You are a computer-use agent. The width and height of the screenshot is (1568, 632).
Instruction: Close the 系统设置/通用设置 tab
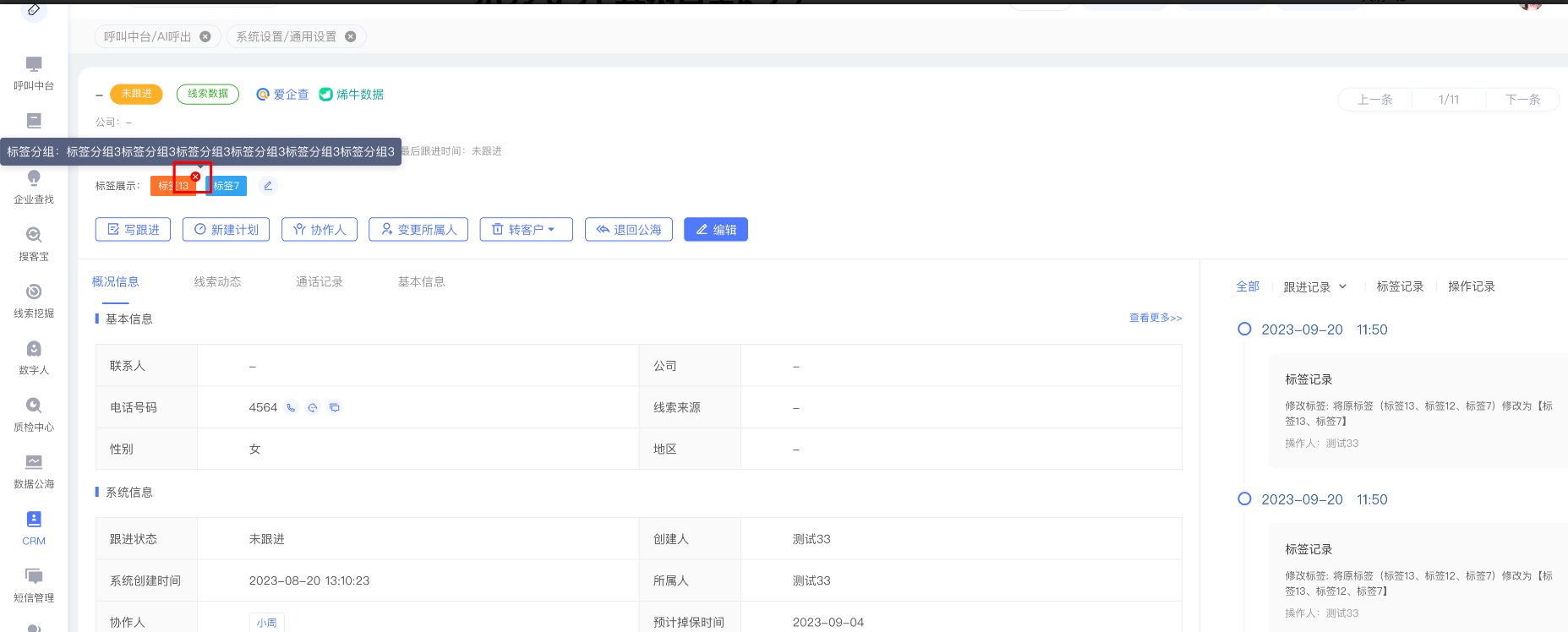click(x=351, y=36)
